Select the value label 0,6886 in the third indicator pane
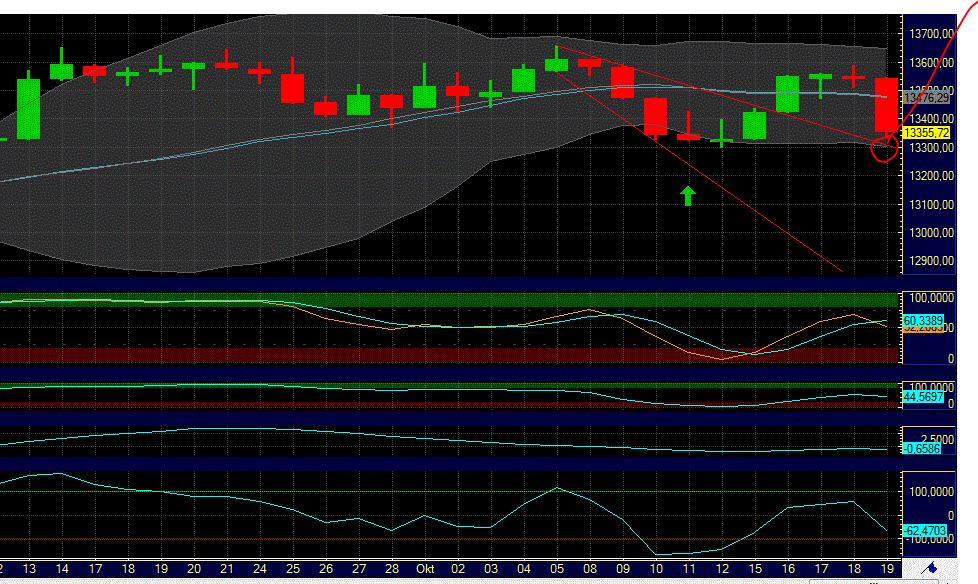This screenshot has width=978, height=584. click(923, 449)
